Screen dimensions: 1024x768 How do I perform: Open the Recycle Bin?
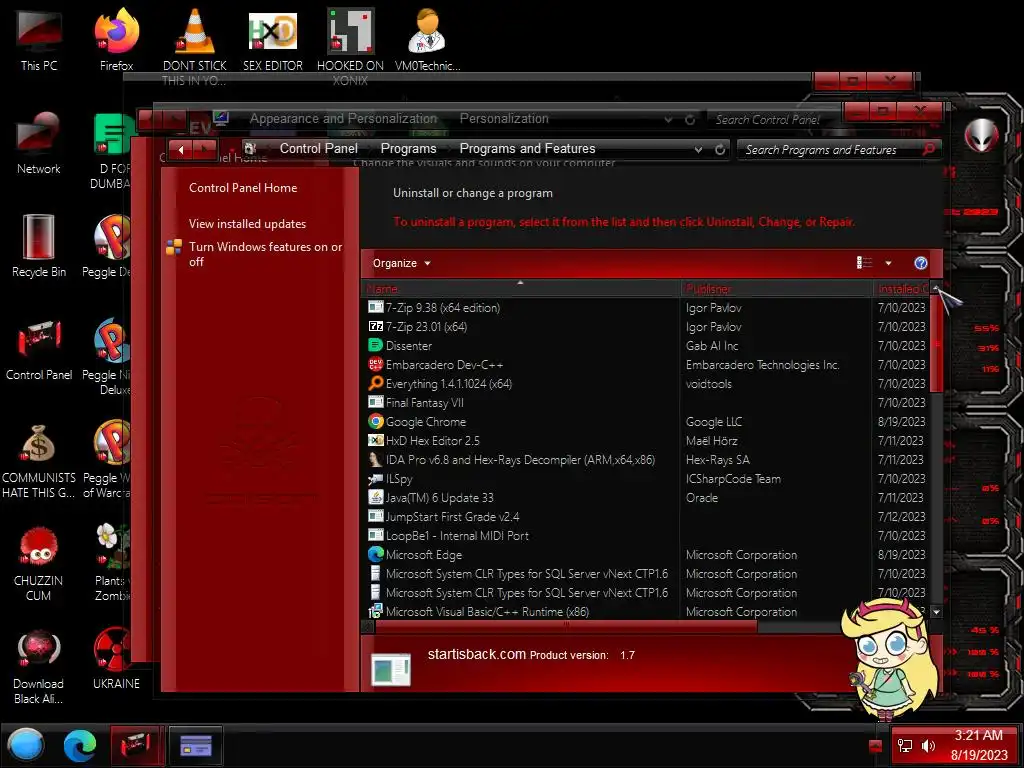click(39, 246)
